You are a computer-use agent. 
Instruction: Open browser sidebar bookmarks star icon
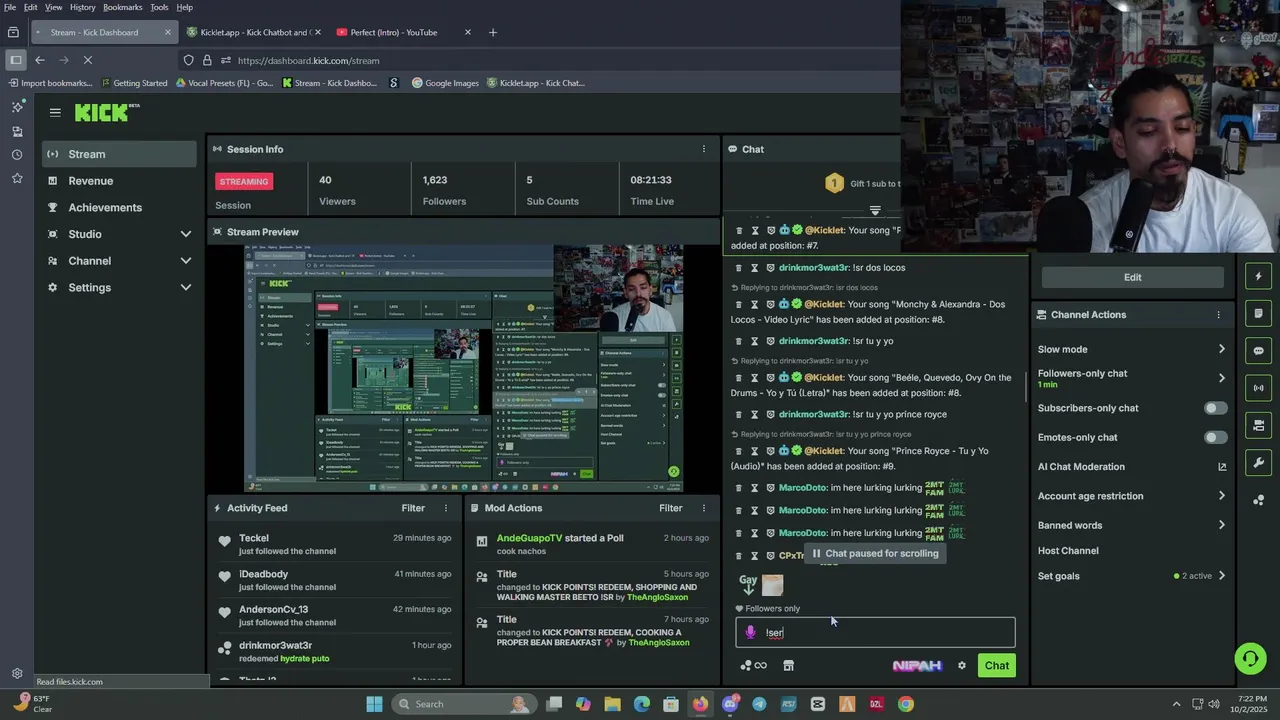click(x=16, y=178)
